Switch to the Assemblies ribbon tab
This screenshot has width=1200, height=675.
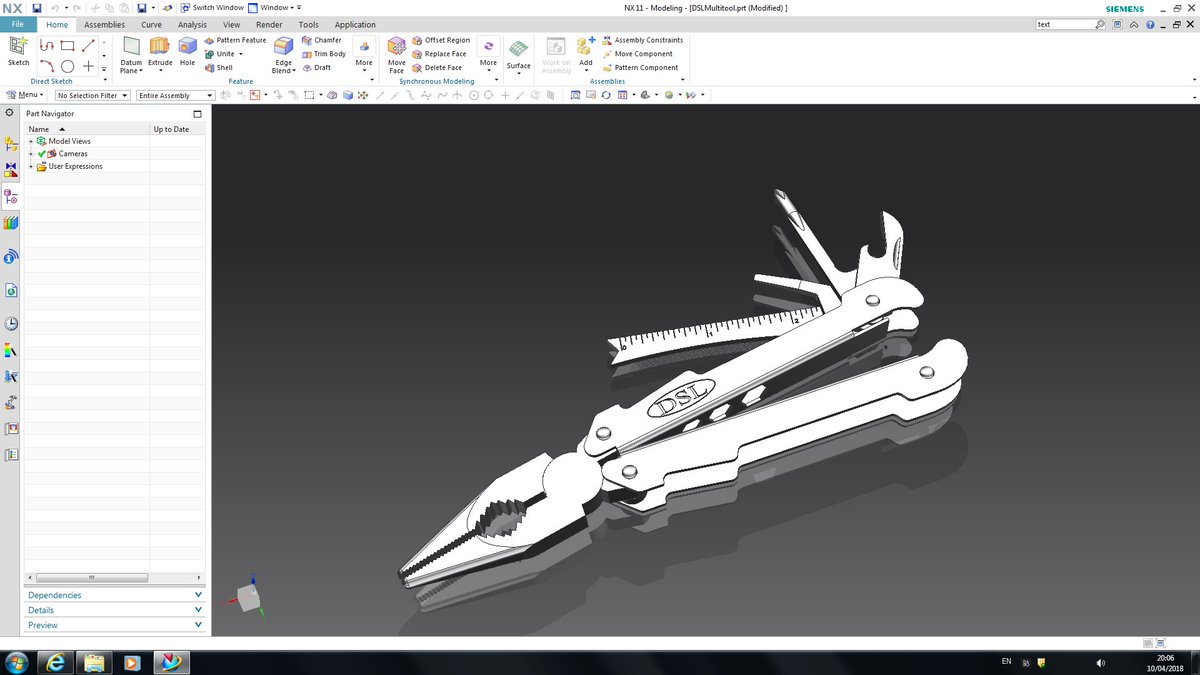(104, 24)
